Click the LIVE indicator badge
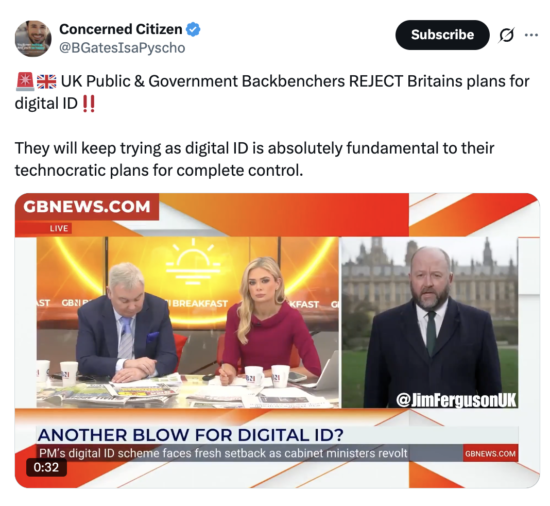Image resolution: width=550 pixels, height=506 pixels. tap(59, 228)
